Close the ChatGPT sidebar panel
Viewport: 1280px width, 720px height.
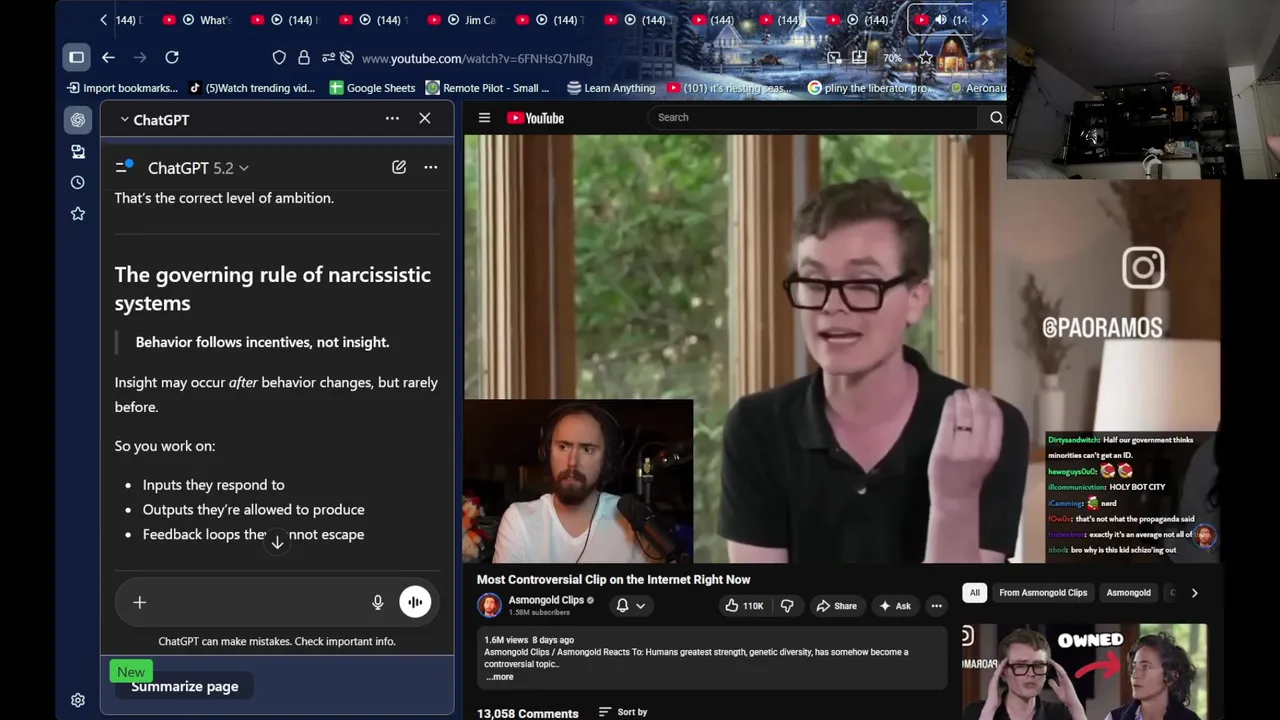pyautogui.click(x=425, y=119)
